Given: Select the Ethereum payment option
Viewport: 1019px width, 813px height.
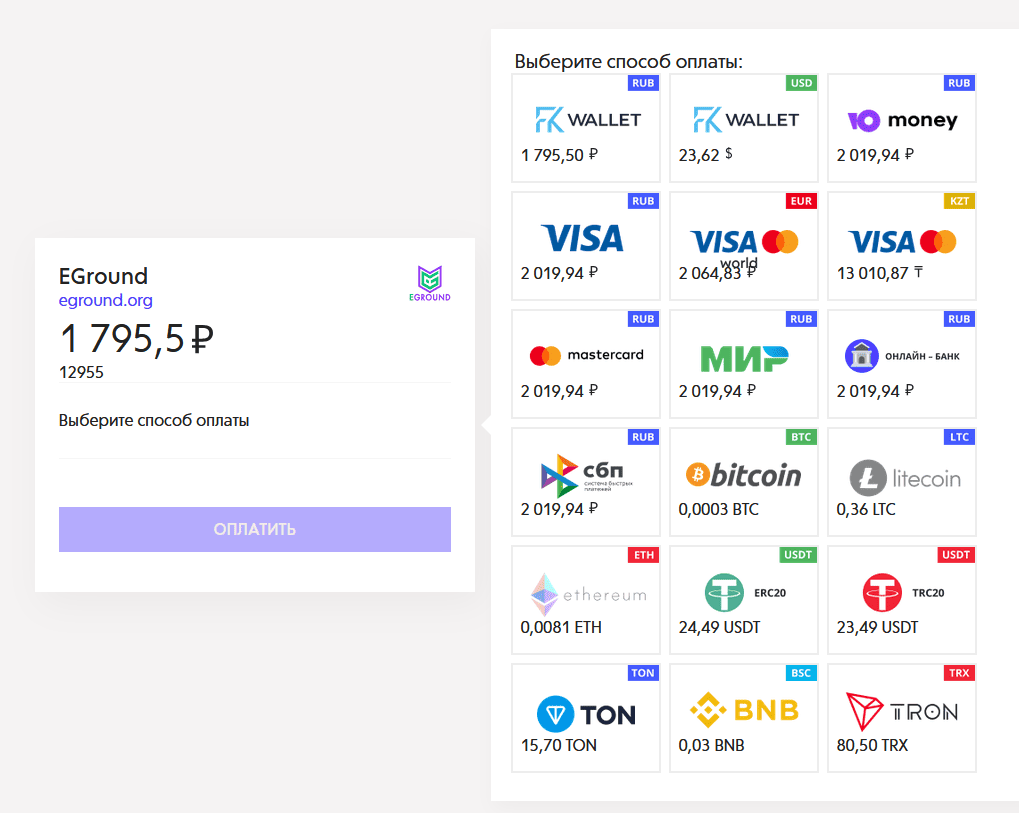Looking at the screenshot, I should point(586,600).
